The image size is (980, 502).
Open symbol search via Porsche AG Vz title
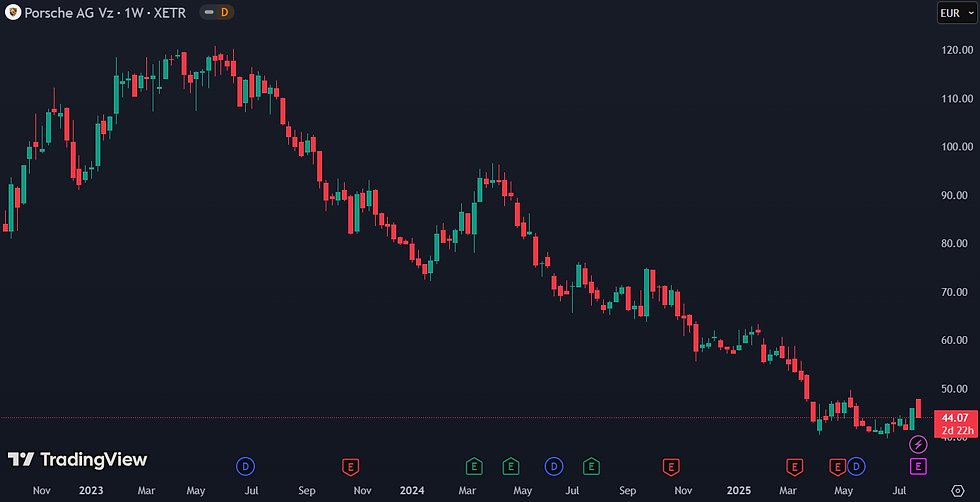[x=71, y=13]
